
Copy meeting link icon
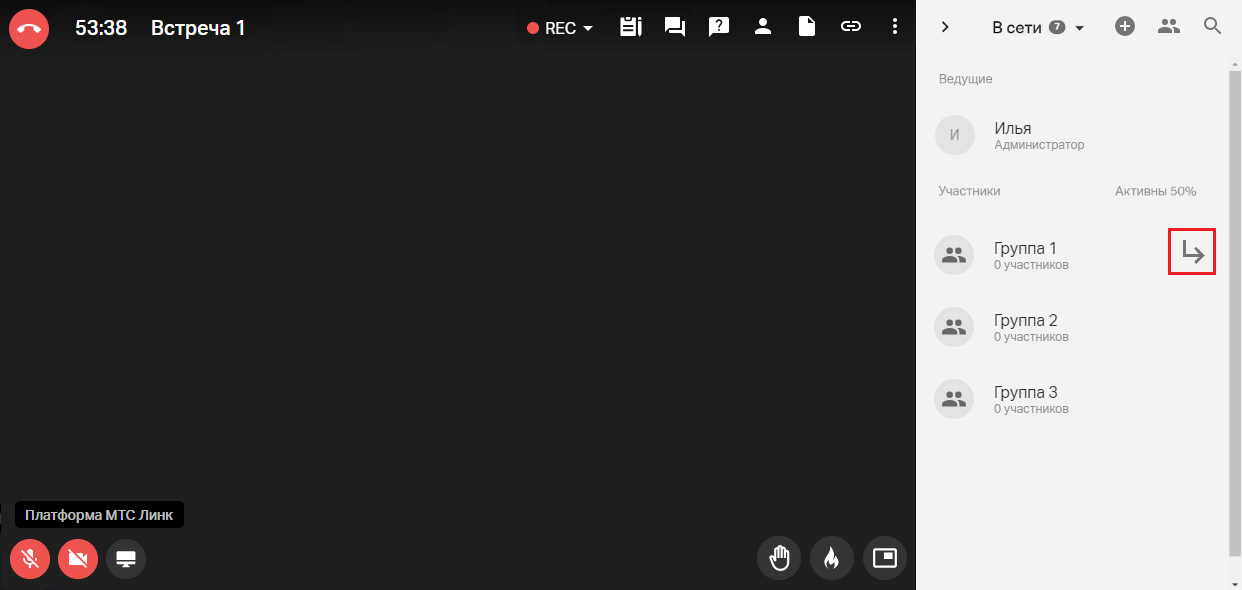coord(851,27)
